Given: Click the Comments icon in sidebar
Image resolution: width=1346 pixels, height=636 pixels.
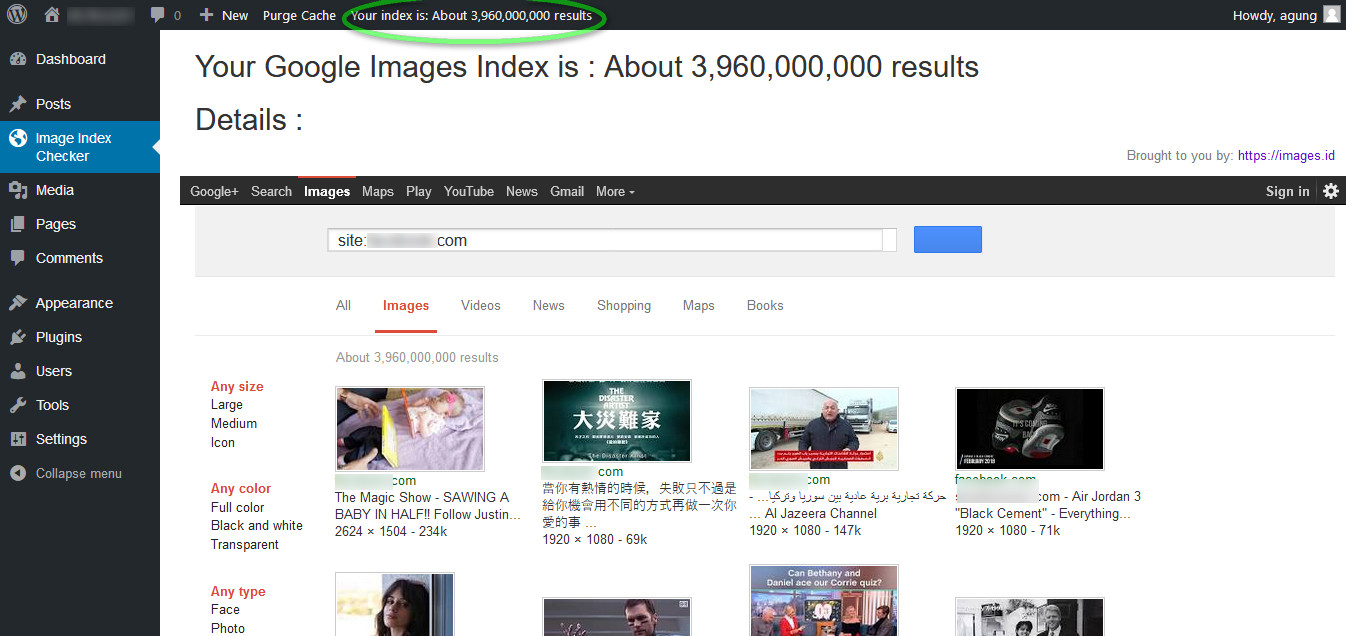Looking at the screenshot, I should (17, 258).
